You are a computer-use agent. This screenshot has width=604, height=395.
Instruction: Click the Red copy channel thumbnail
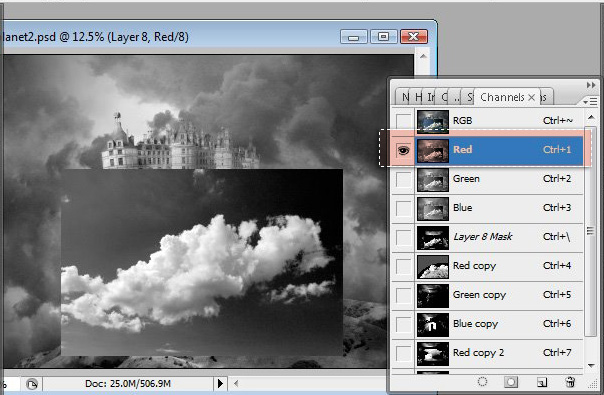coord(433,267)
